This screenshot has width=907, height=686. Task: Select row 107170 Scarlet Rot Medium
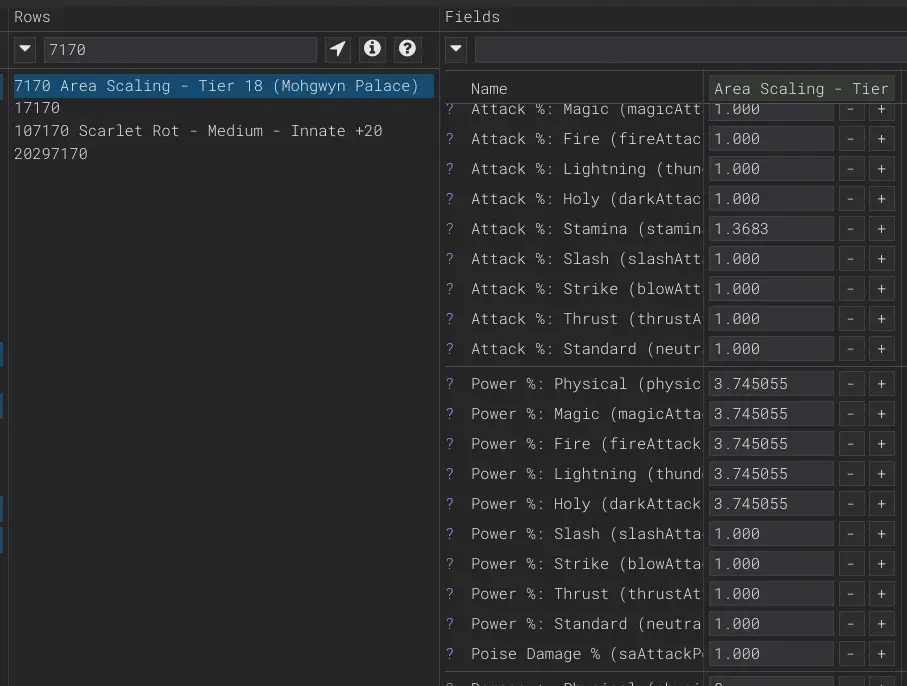198,131
